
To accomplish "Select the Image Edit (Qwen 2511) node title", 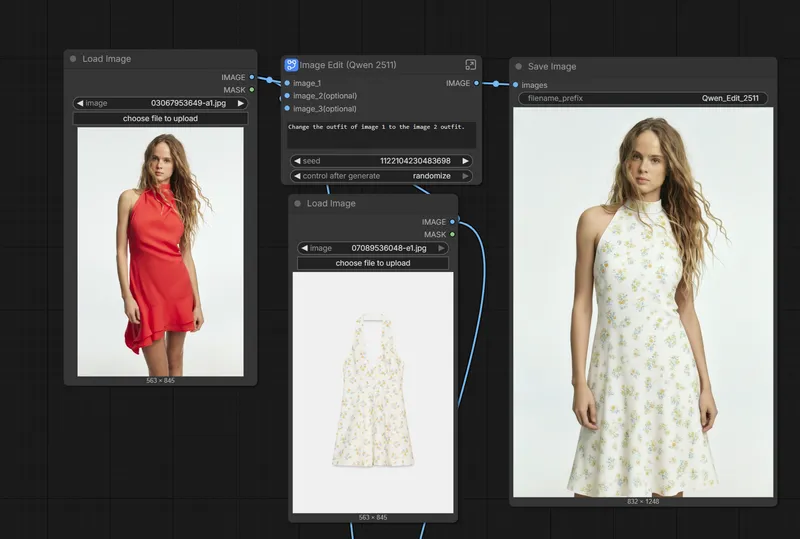I will click(348, 65).
